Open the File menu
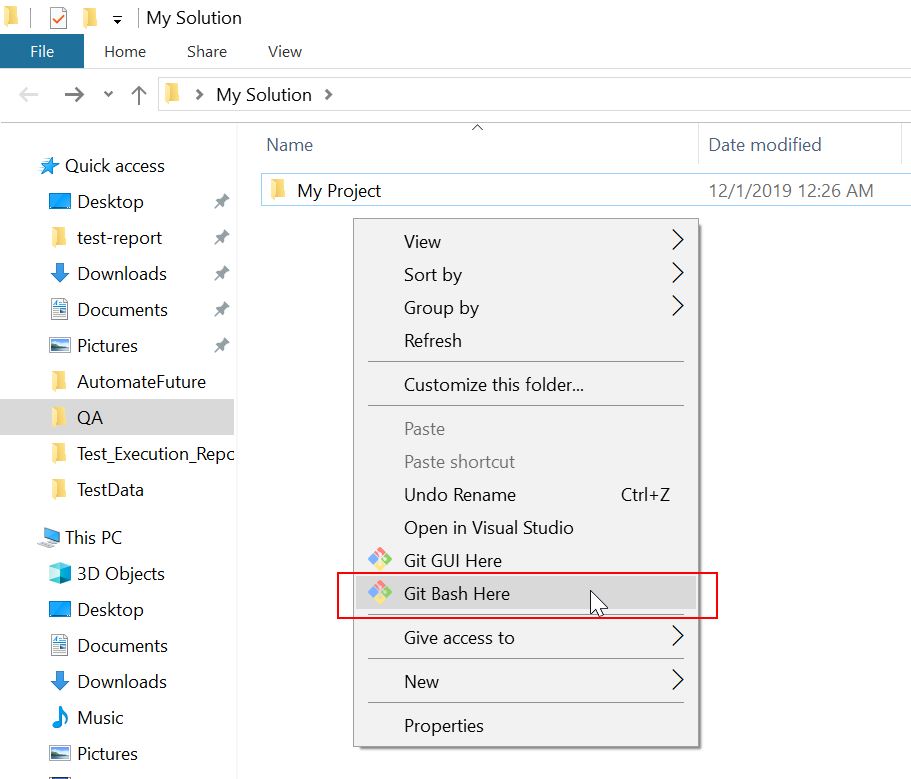 tap(42, 51)
